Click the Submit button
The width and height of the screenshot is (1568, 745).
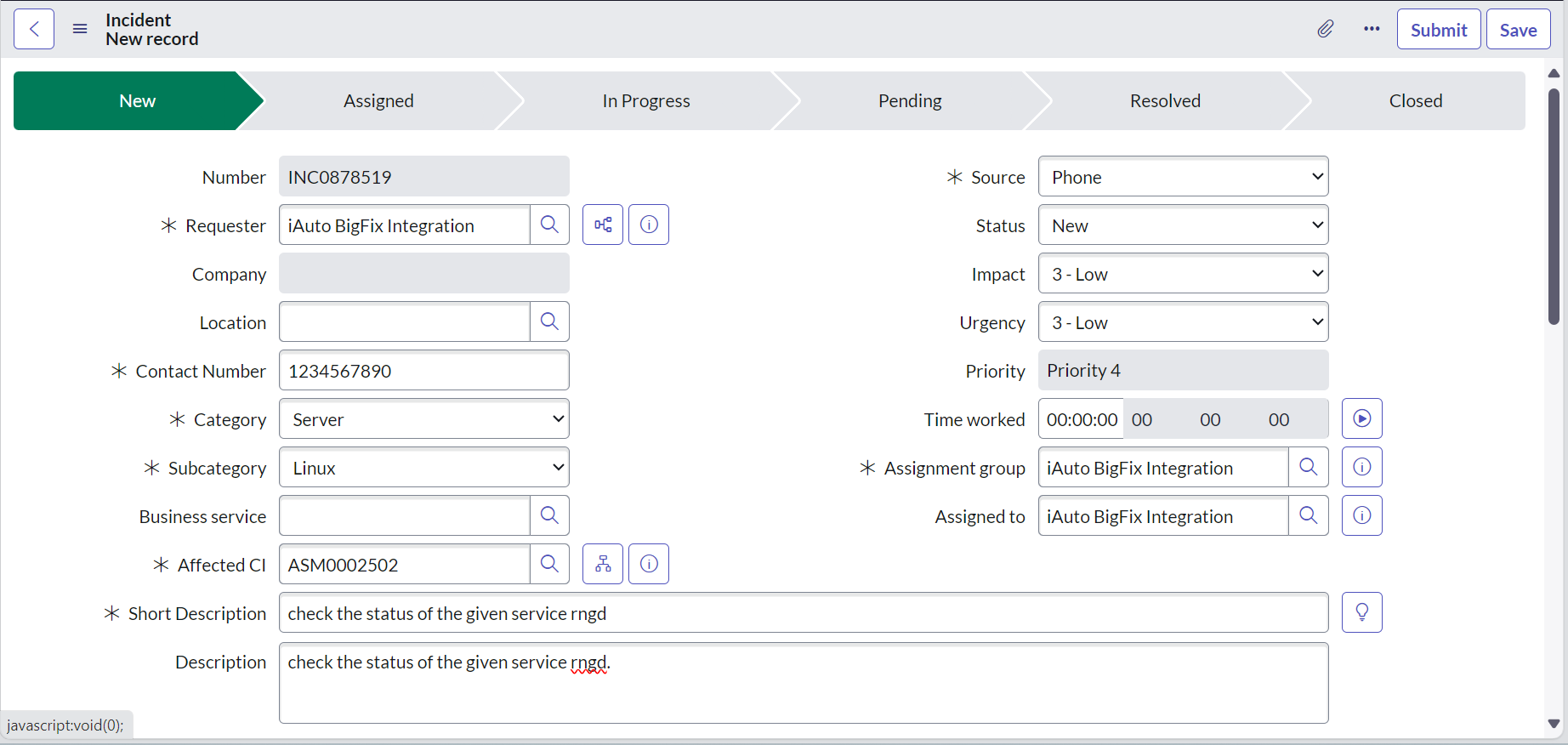point(1438,30)
